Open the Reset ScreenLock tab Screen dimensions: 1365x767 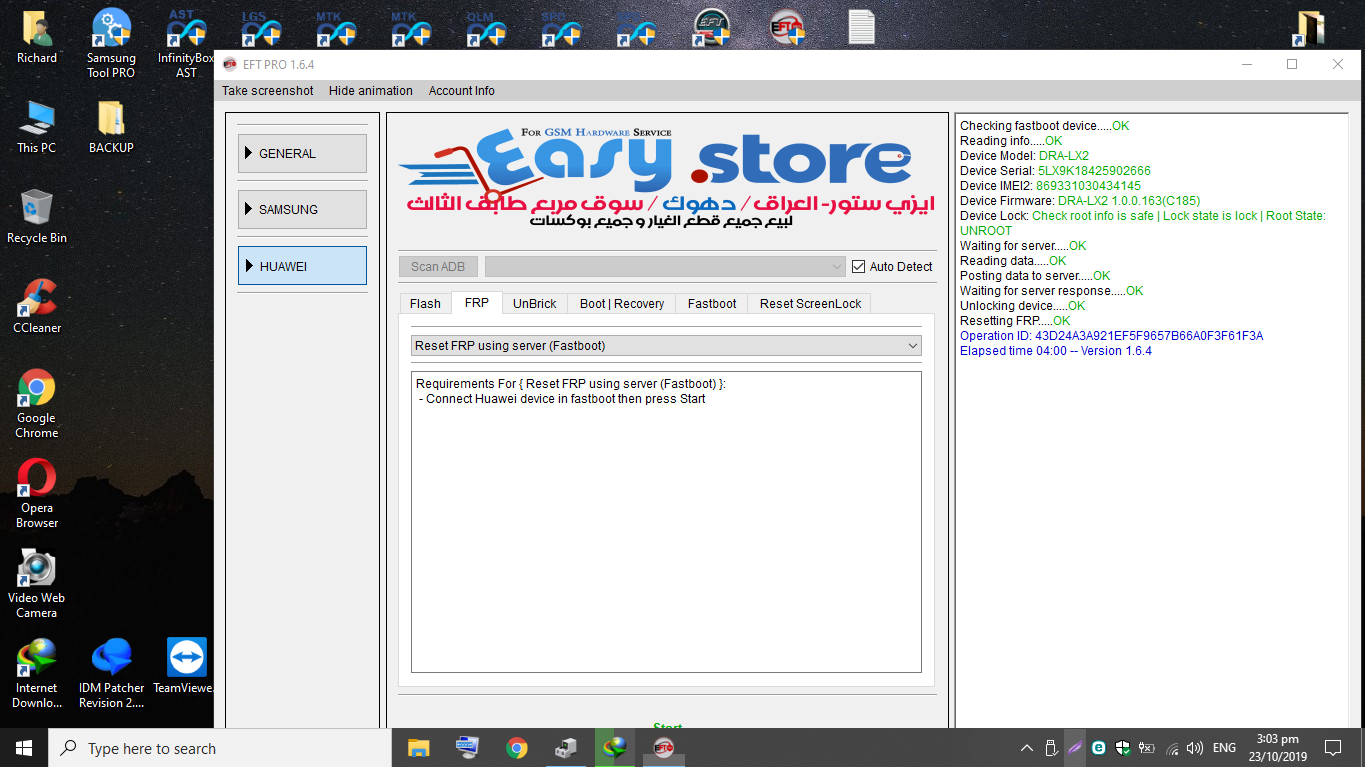[810, 304]
